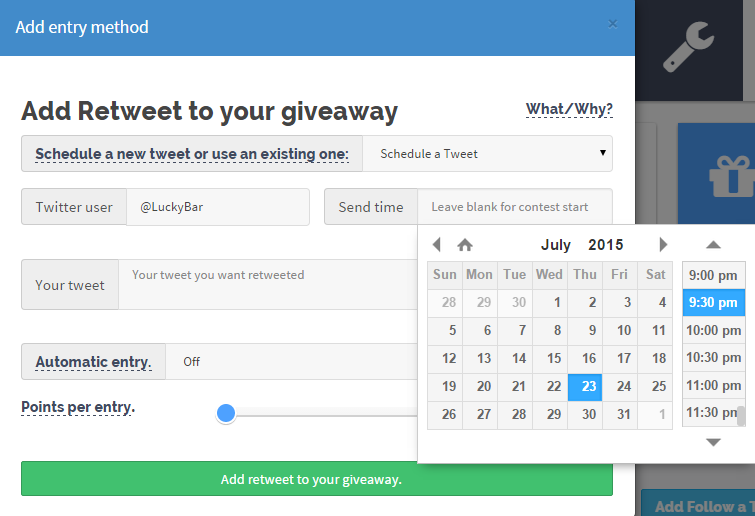The width and height of the screenshot is (755, 516).
Task: Go to next month arrow
Action: pyautogui.click(x=663, y=245)
